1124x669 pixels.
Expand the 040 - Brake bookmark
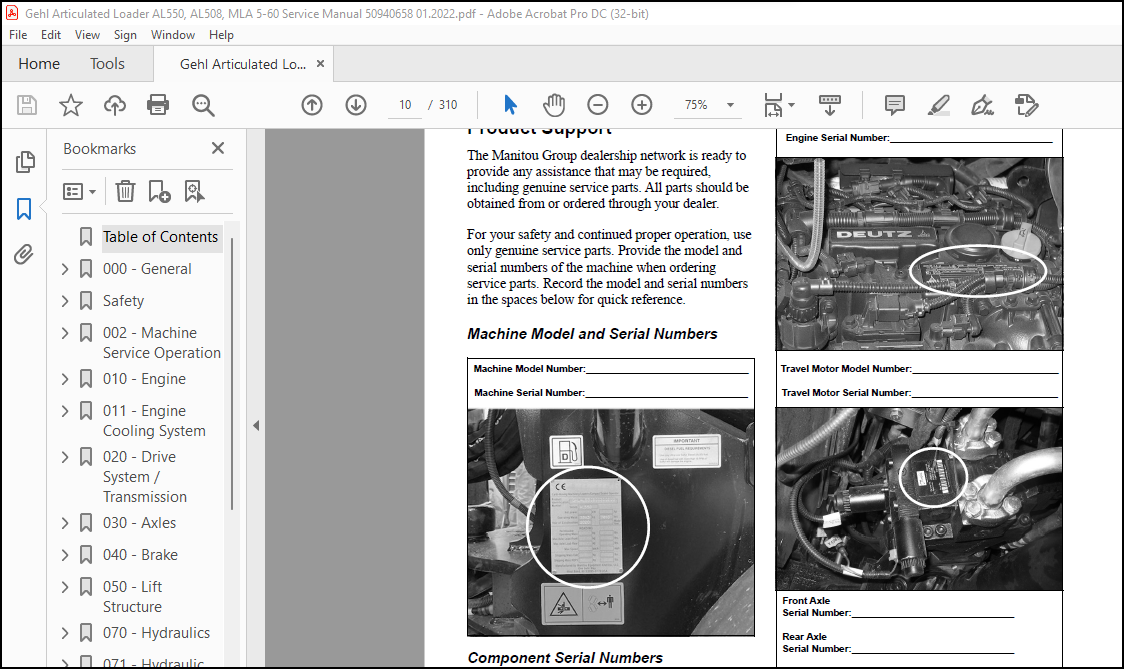point(65,555)
